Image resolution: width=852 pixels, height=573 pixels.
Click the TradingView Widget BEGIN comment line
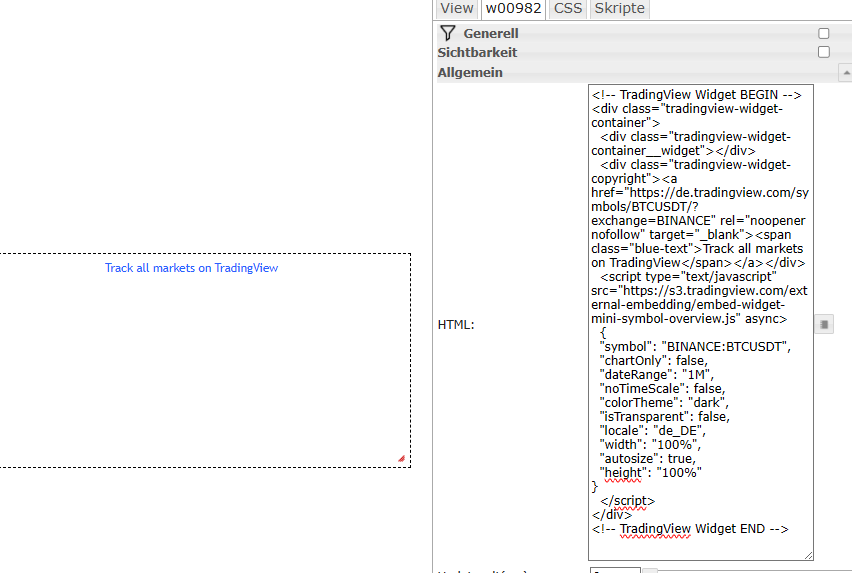point(697,95)
